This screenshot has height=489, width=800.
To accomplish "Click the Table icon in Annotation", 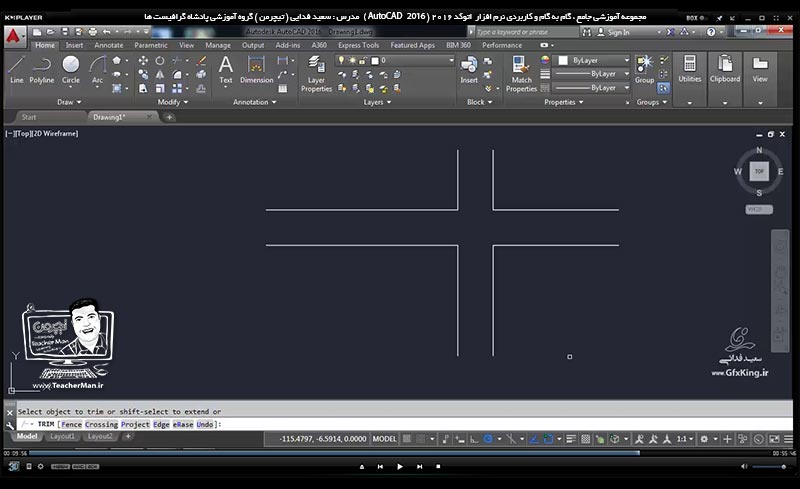I will (x=283, y=88).
